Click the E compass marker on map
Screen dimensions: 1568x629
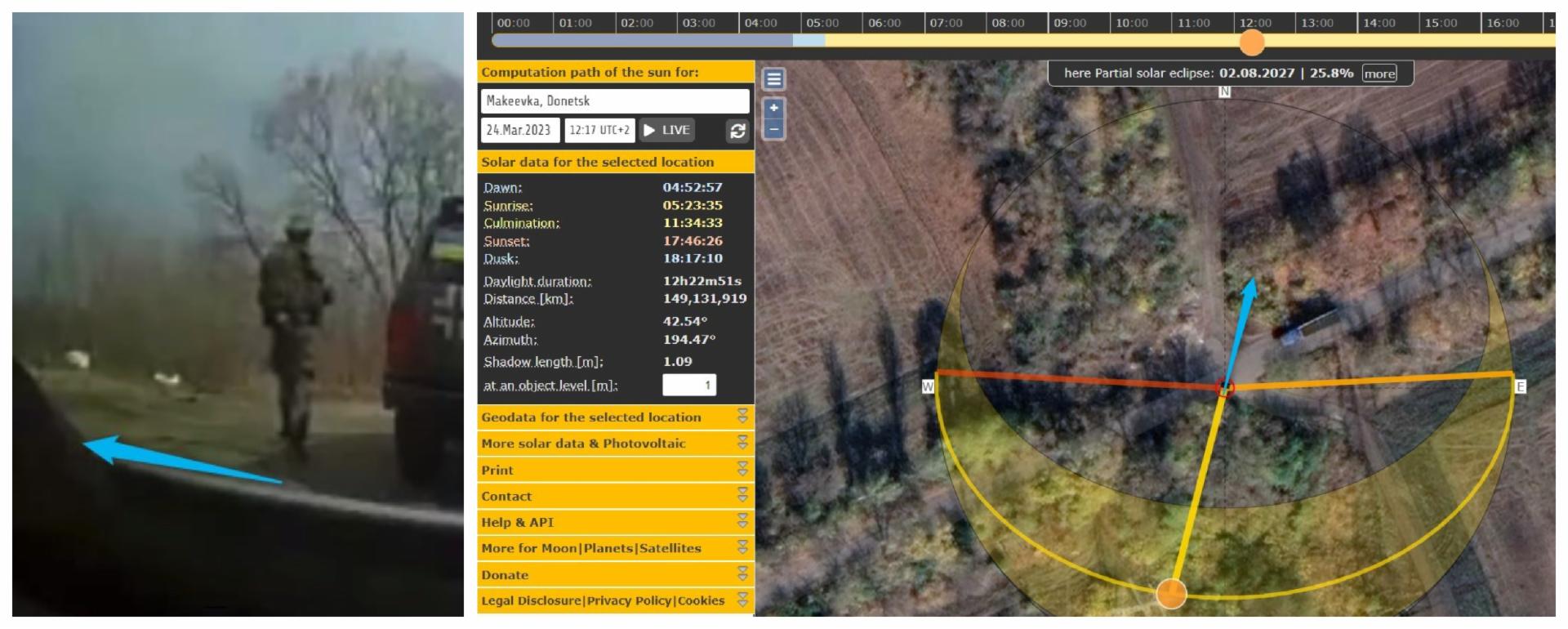click(x=1520, y=386)
